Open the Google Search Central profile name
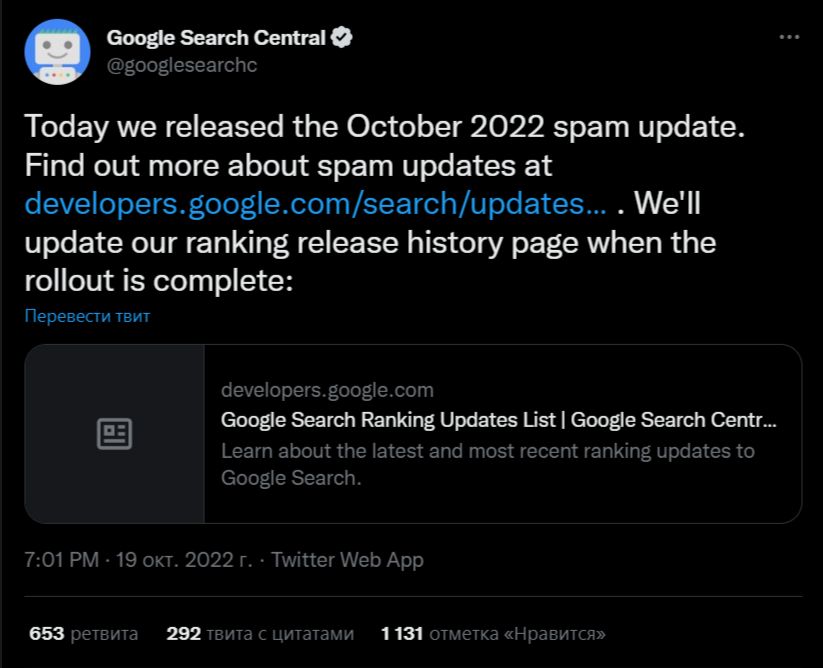Screen dimensions: 823x668 (x=216, y=39)
